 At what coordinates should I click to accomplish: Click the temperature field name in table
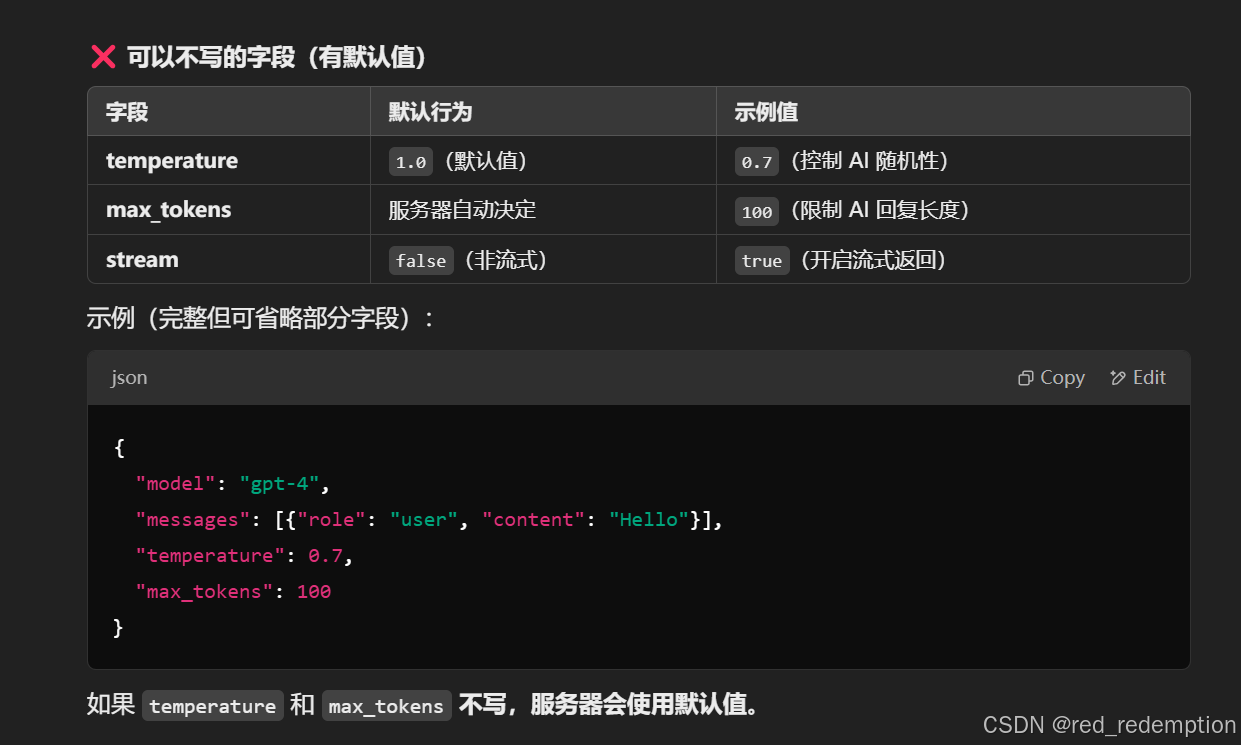coord(172,161)
